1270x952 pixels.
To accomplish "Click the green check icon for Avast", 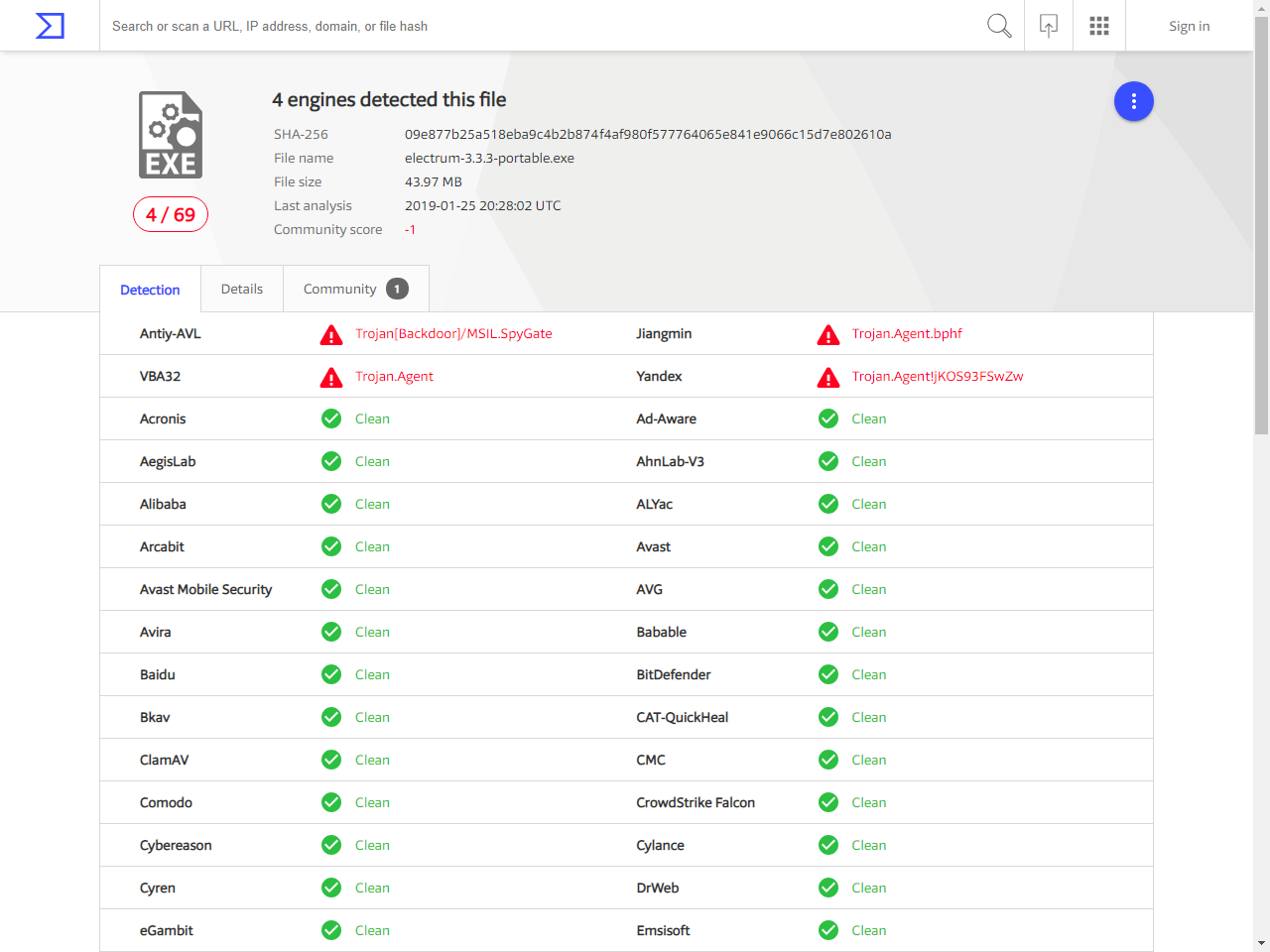I will pos(828,546).
